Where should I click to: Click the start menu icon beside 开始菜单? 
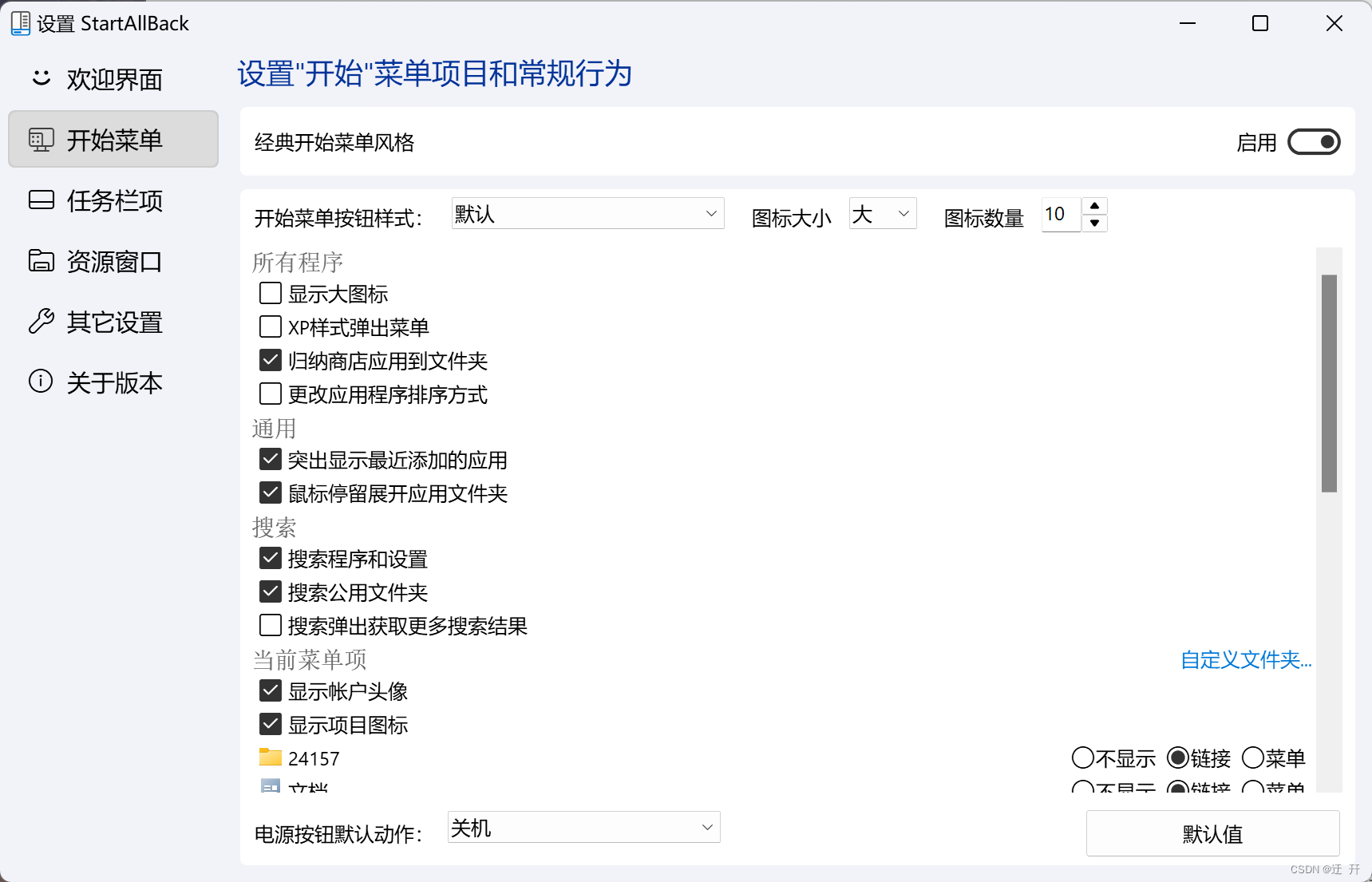click(41, 140)
